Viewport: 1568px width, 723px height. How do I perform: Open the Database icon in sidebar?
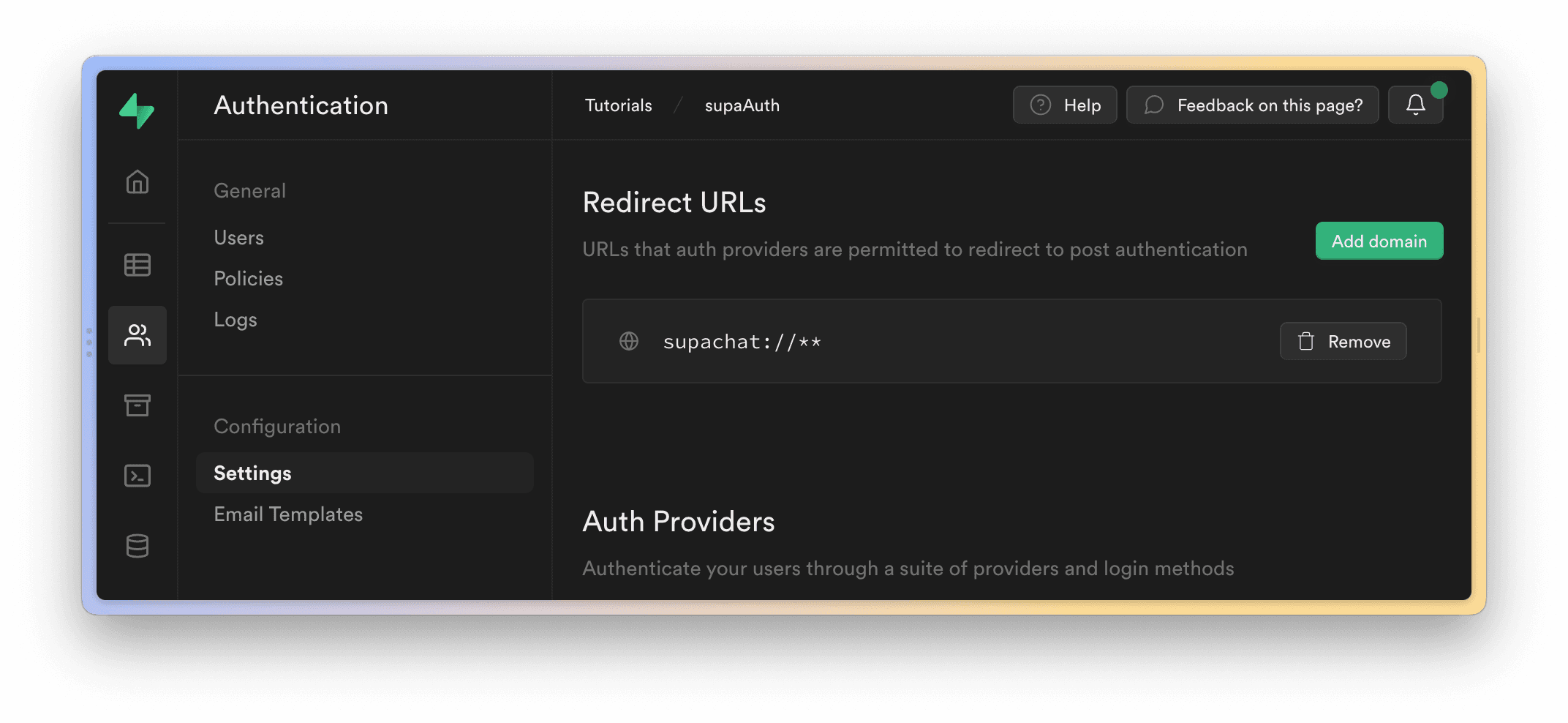[137, 546]
